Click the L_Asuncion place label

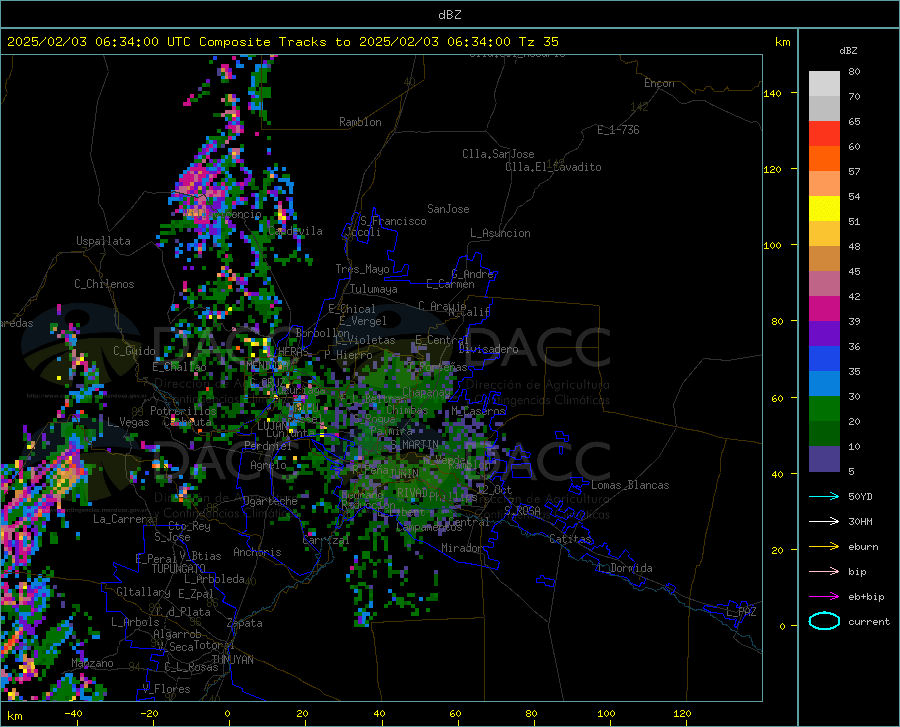point(500,233)
